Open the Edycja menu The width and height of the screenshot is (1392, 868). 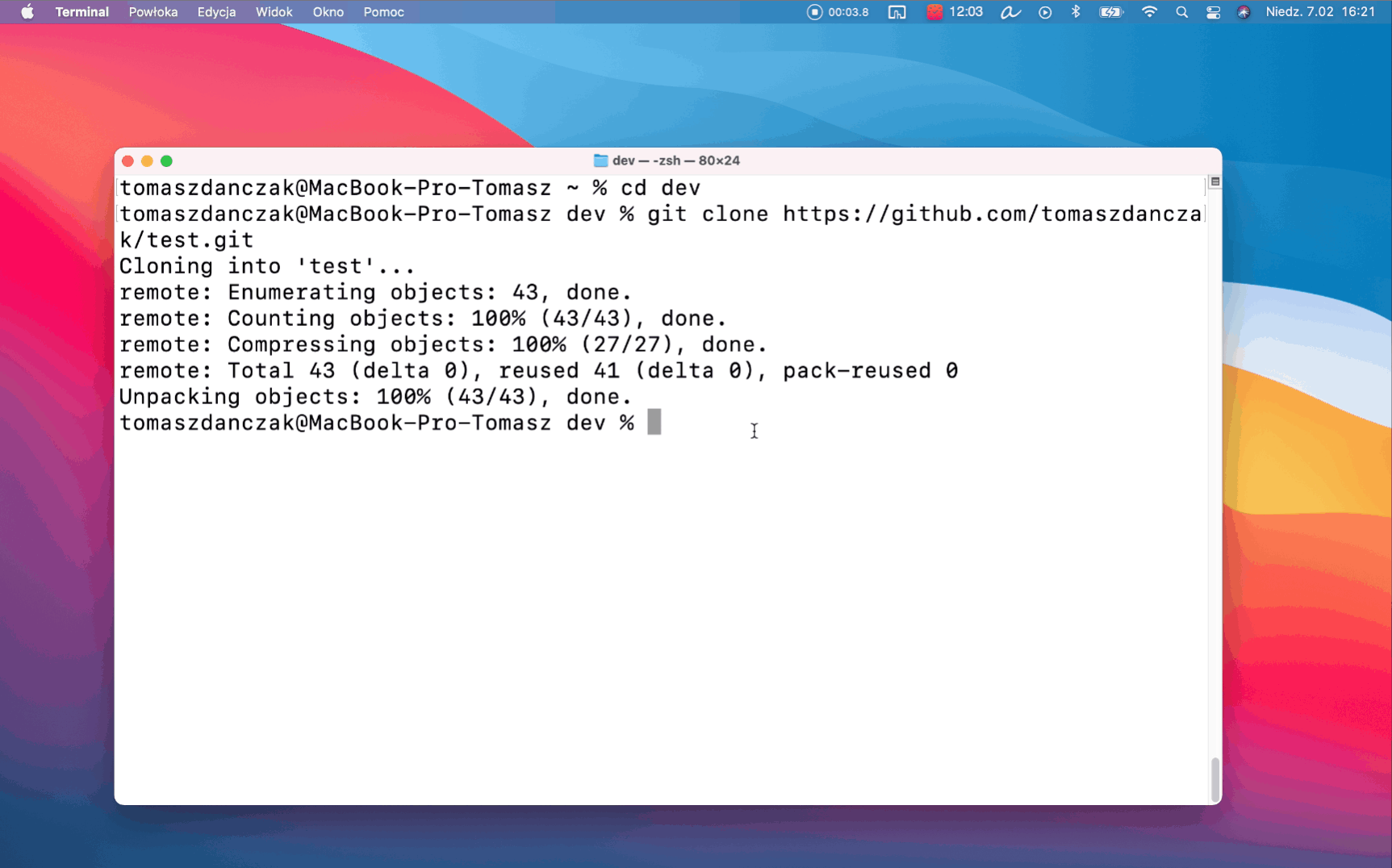pyautogui.click(x=216, y=12)
